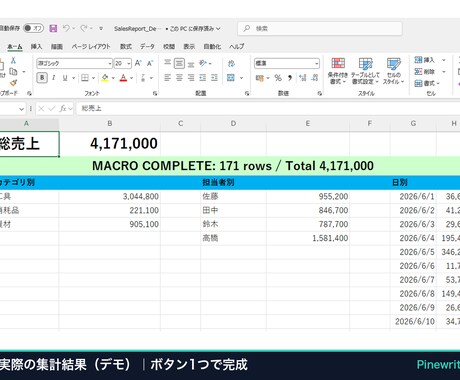The image size is (460, 380).
Task: Click 書式 in the cells group
Action: click(x=427, y=83)
